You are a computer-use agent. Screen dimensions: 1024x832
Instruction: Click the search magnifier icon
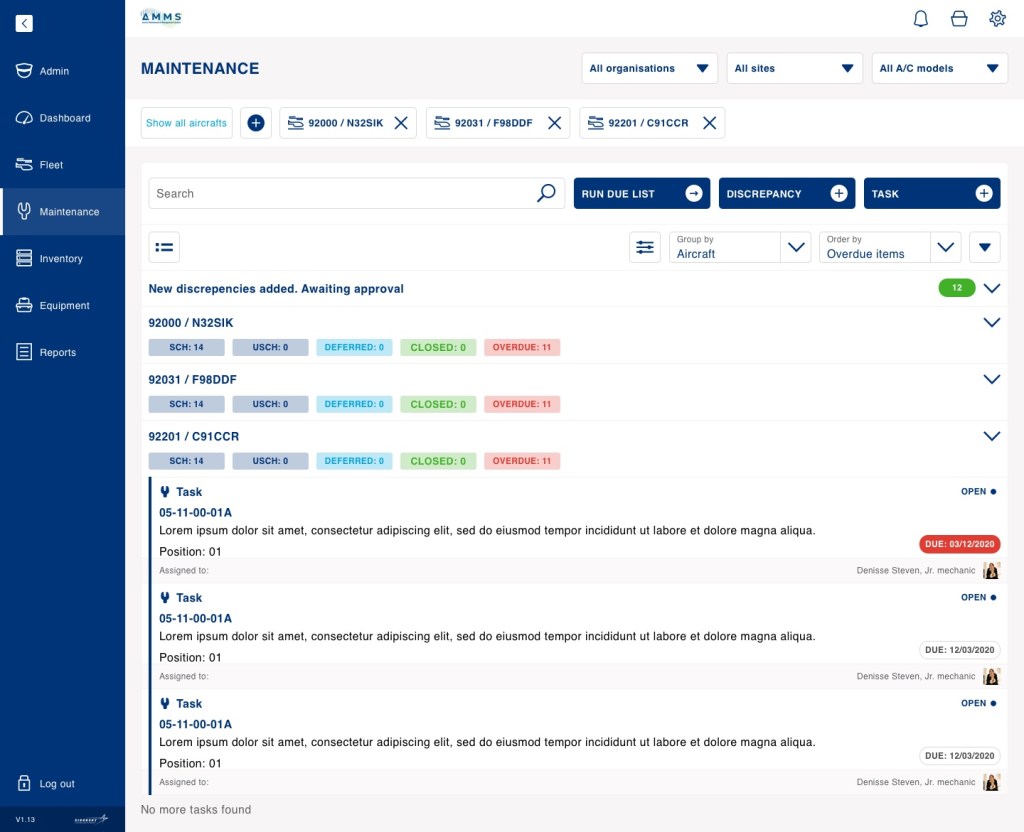click(x=546, y=193)
